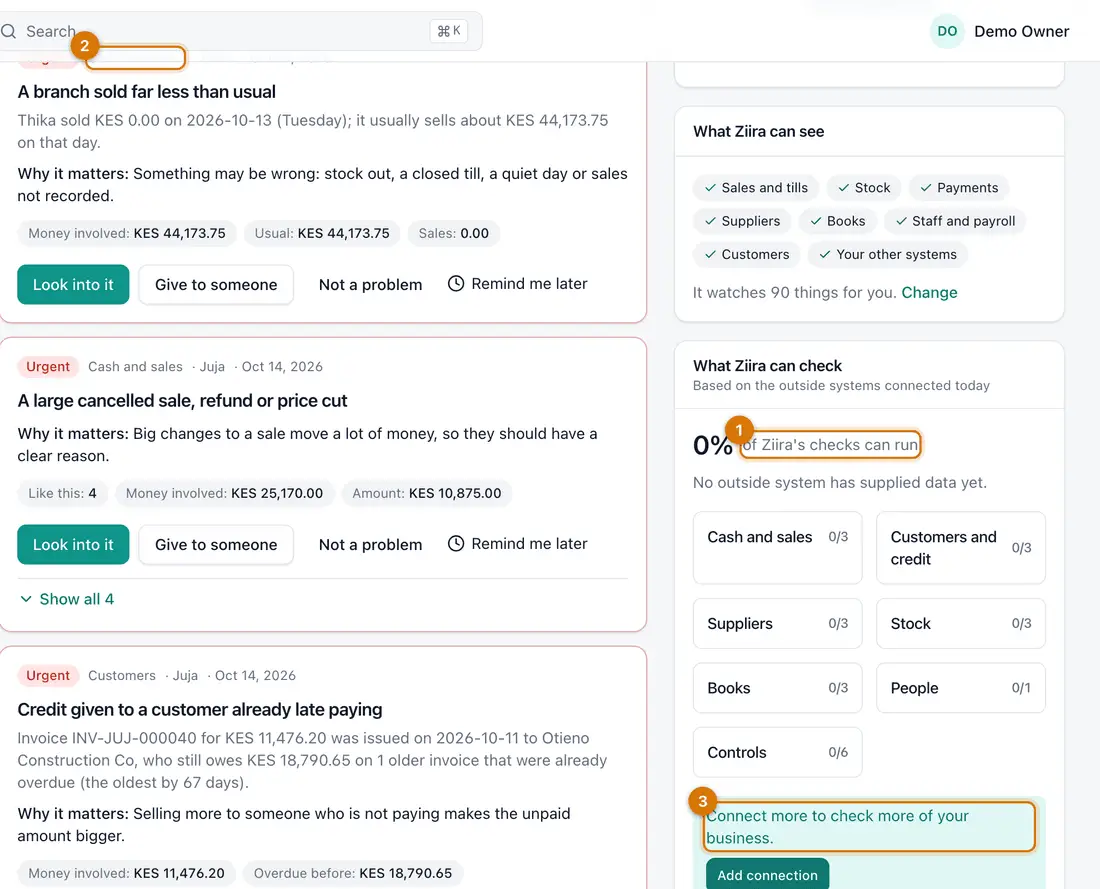The width and height of the screenshot is (1100, 889).
Task: Click 'Money involved: KES 25,170.00' chip
Action: 224,493
